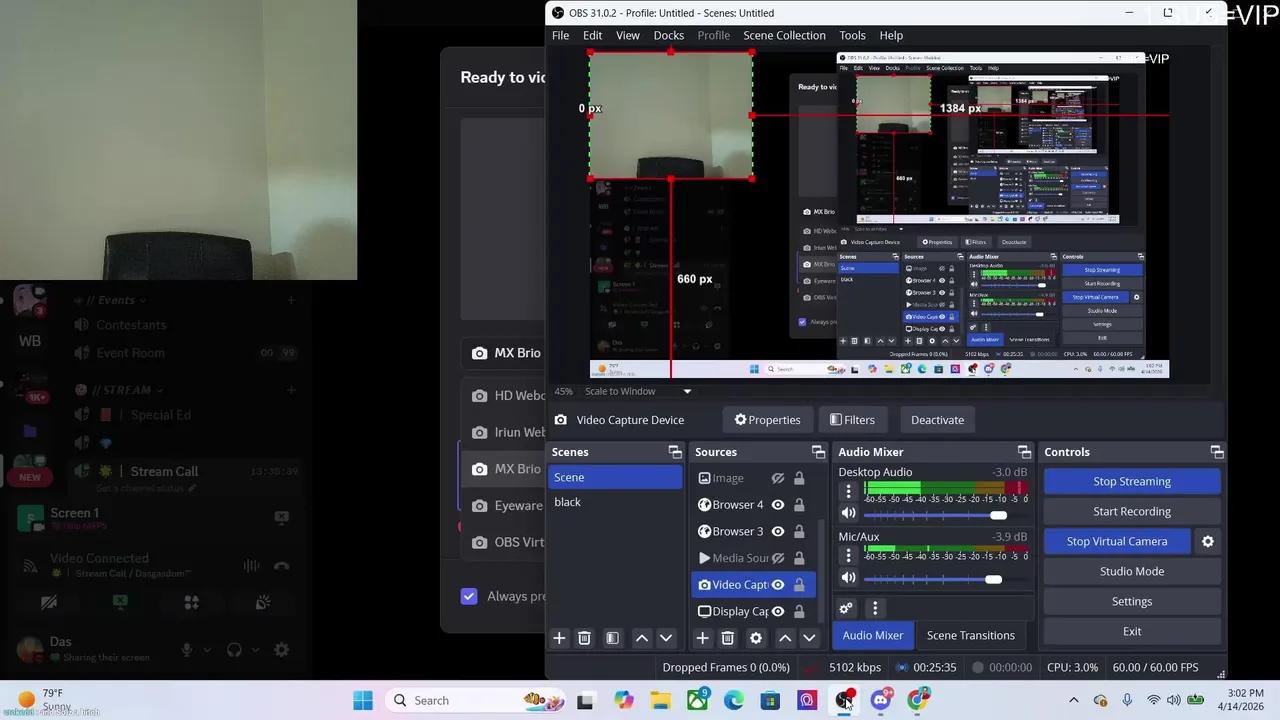The image size is (1280, 720).
Task: Show the Image source
Action: point(777,478)
